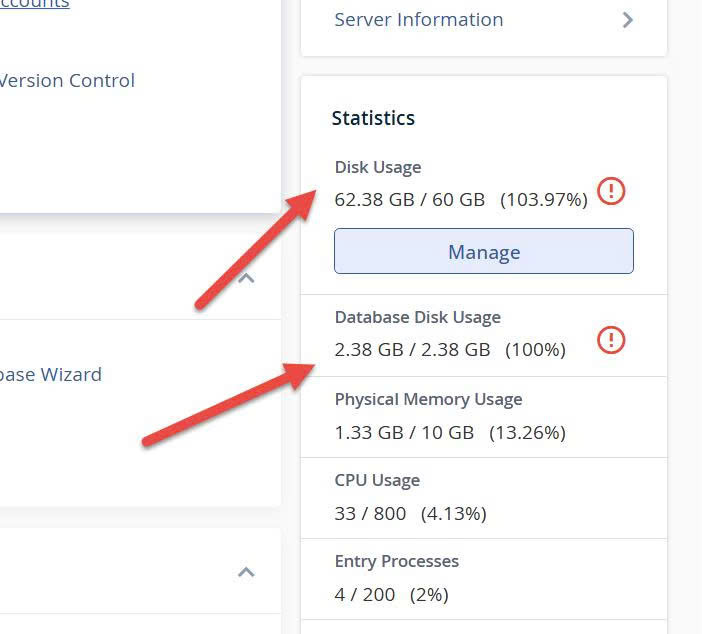
Task: Click the 33 / 800 CPU usage value
Action: pos(370,513)
